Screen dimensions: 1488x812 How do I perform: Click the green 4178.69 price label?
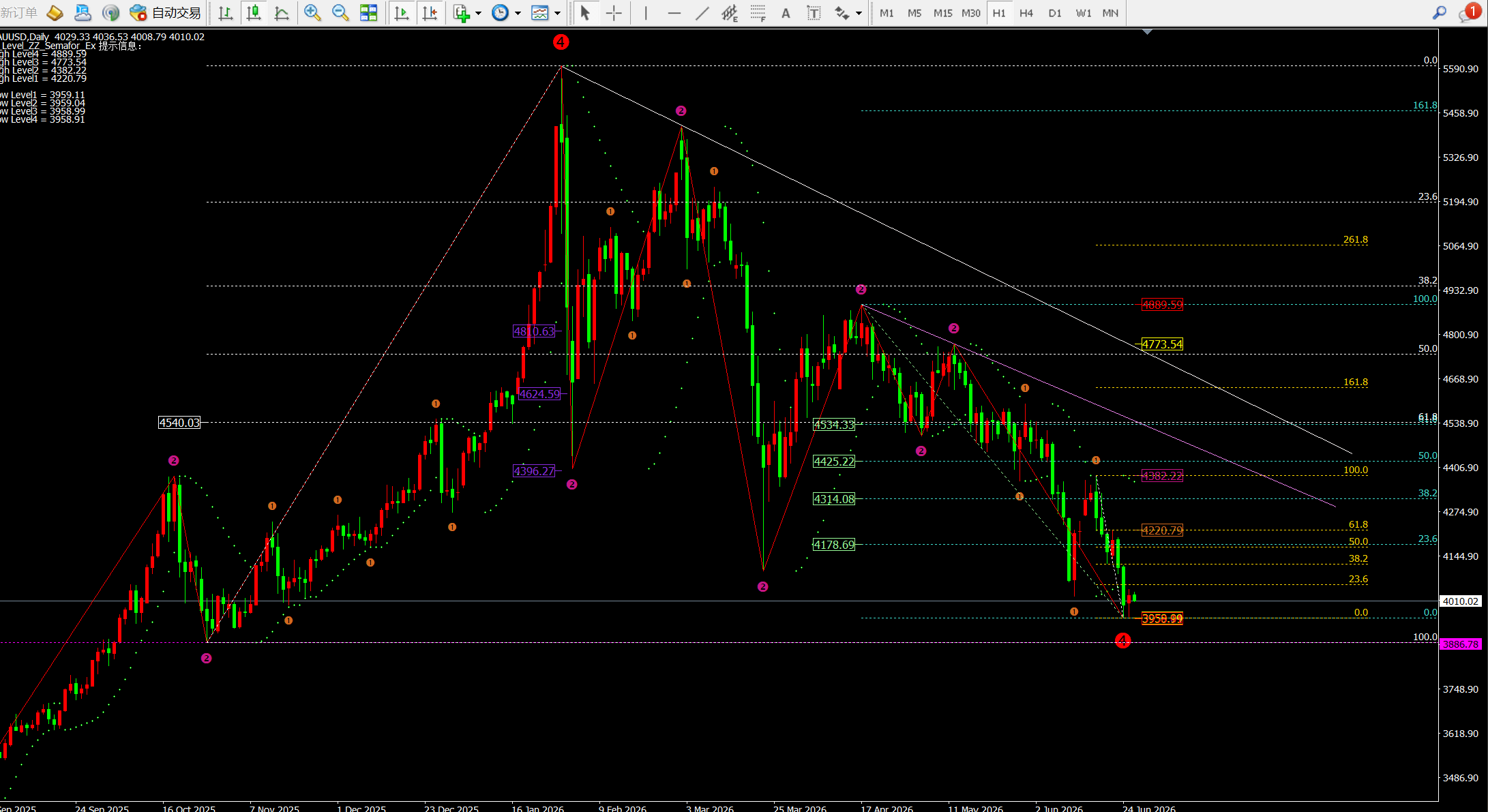point(833,545)
